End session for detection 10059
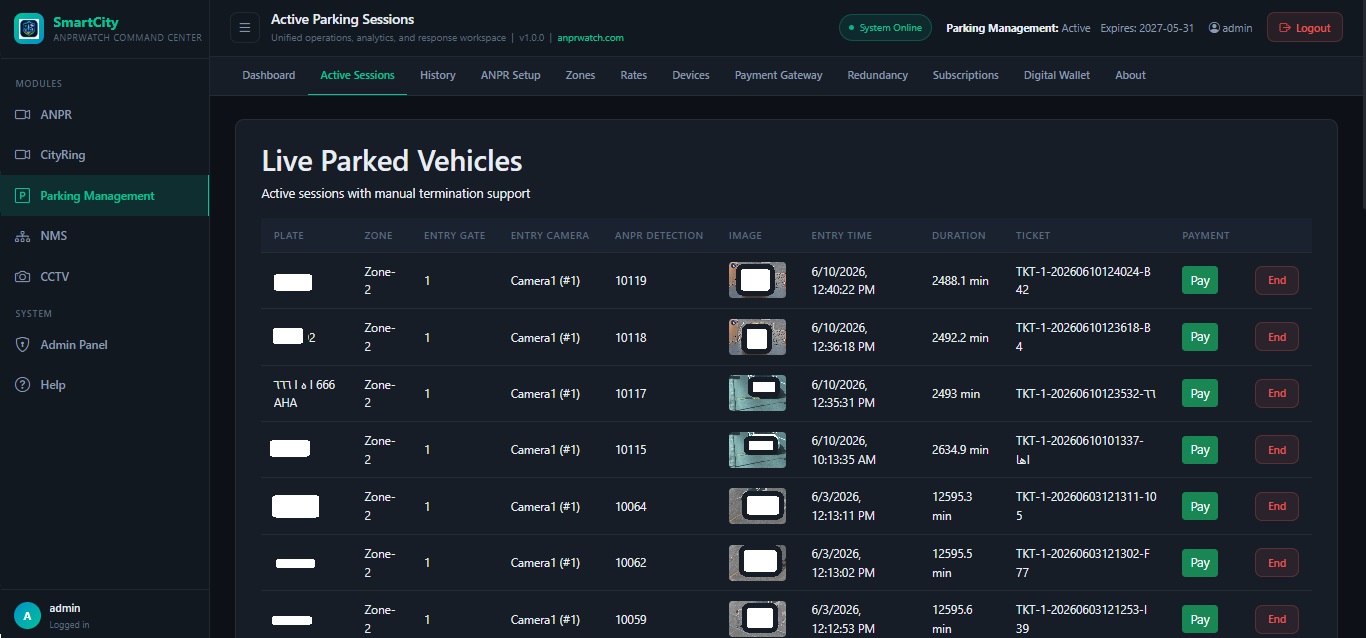Viewport: 1366px width, 638px height. pyautogui.click(x=1277, y=620)
